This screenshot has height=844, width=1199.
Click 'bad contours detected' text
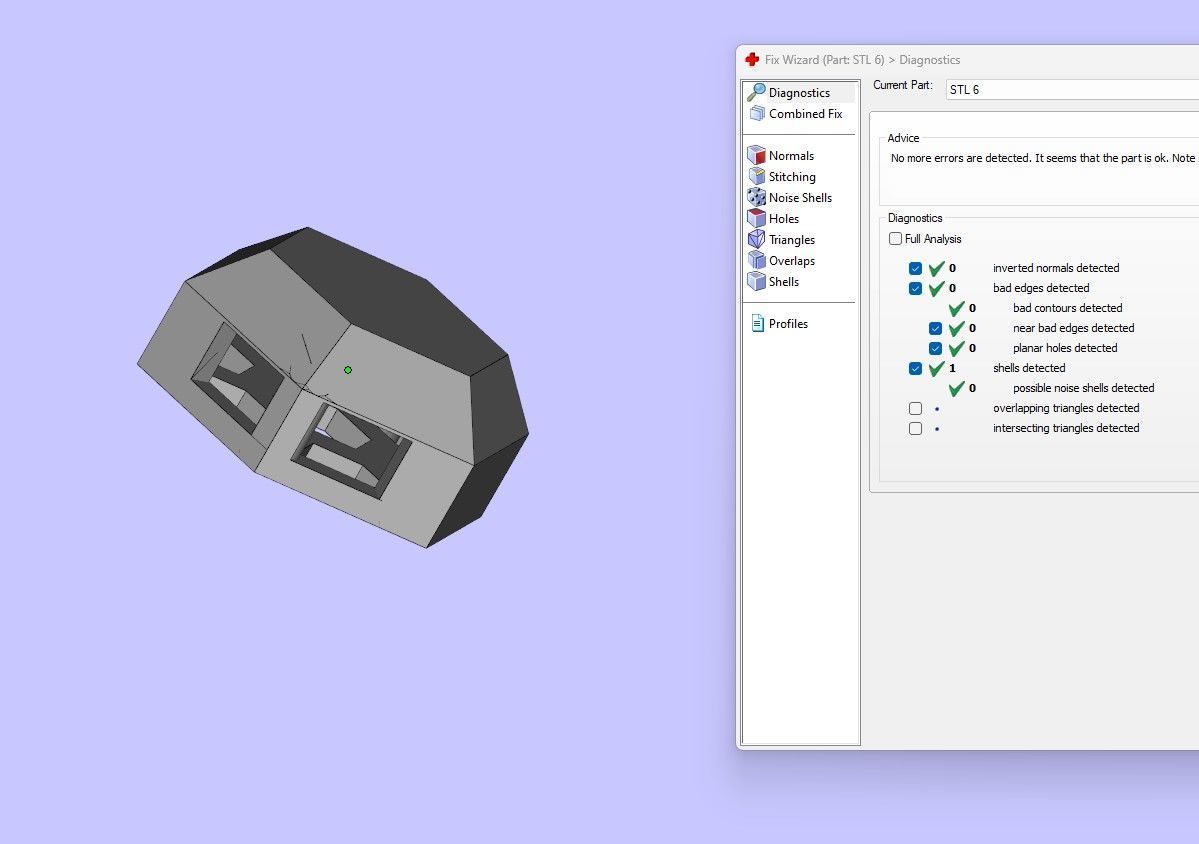coord(1067,308)
